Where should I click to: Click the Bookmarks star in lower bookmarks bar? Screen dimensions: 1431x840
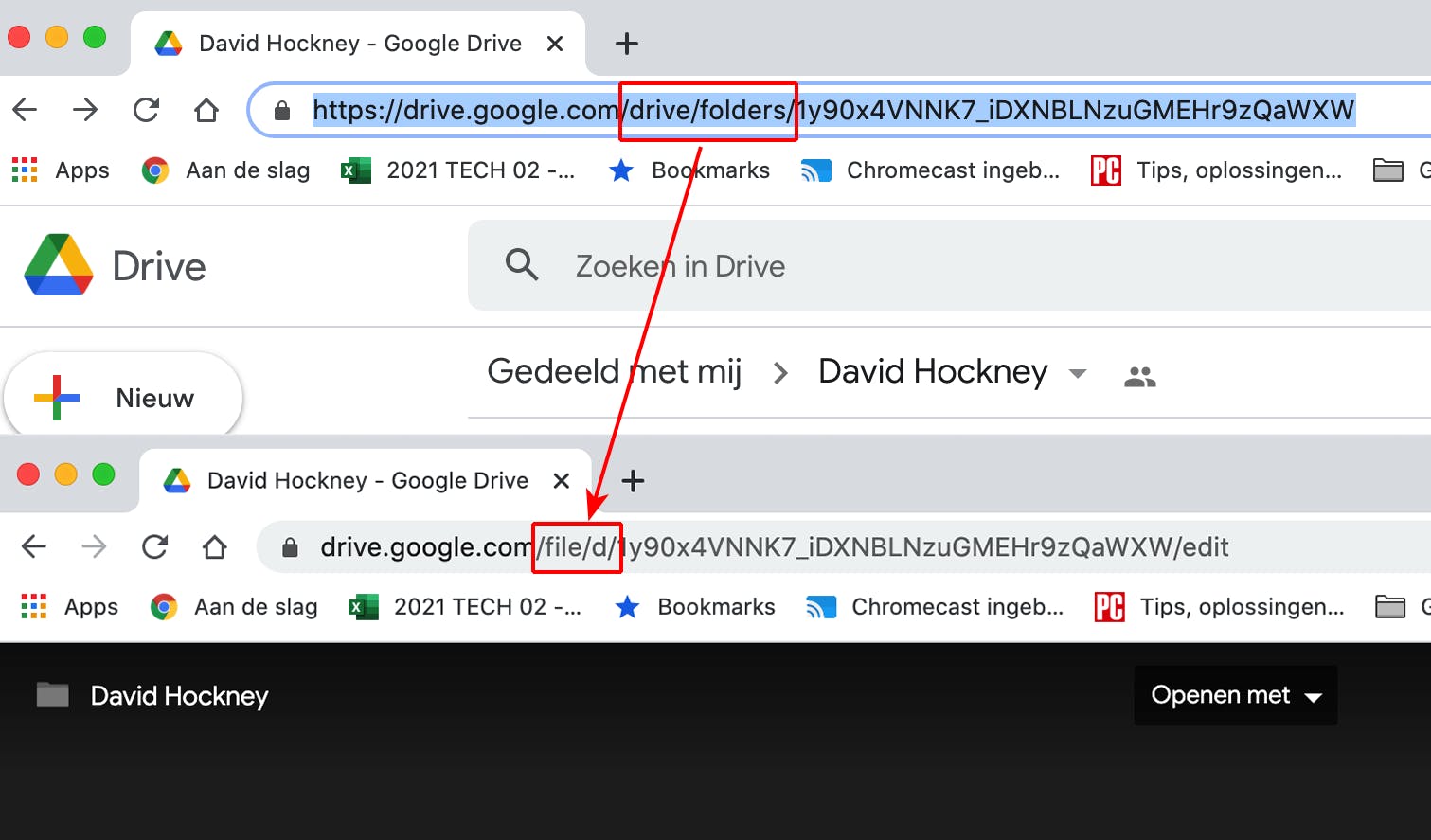(x=627, y=607)
